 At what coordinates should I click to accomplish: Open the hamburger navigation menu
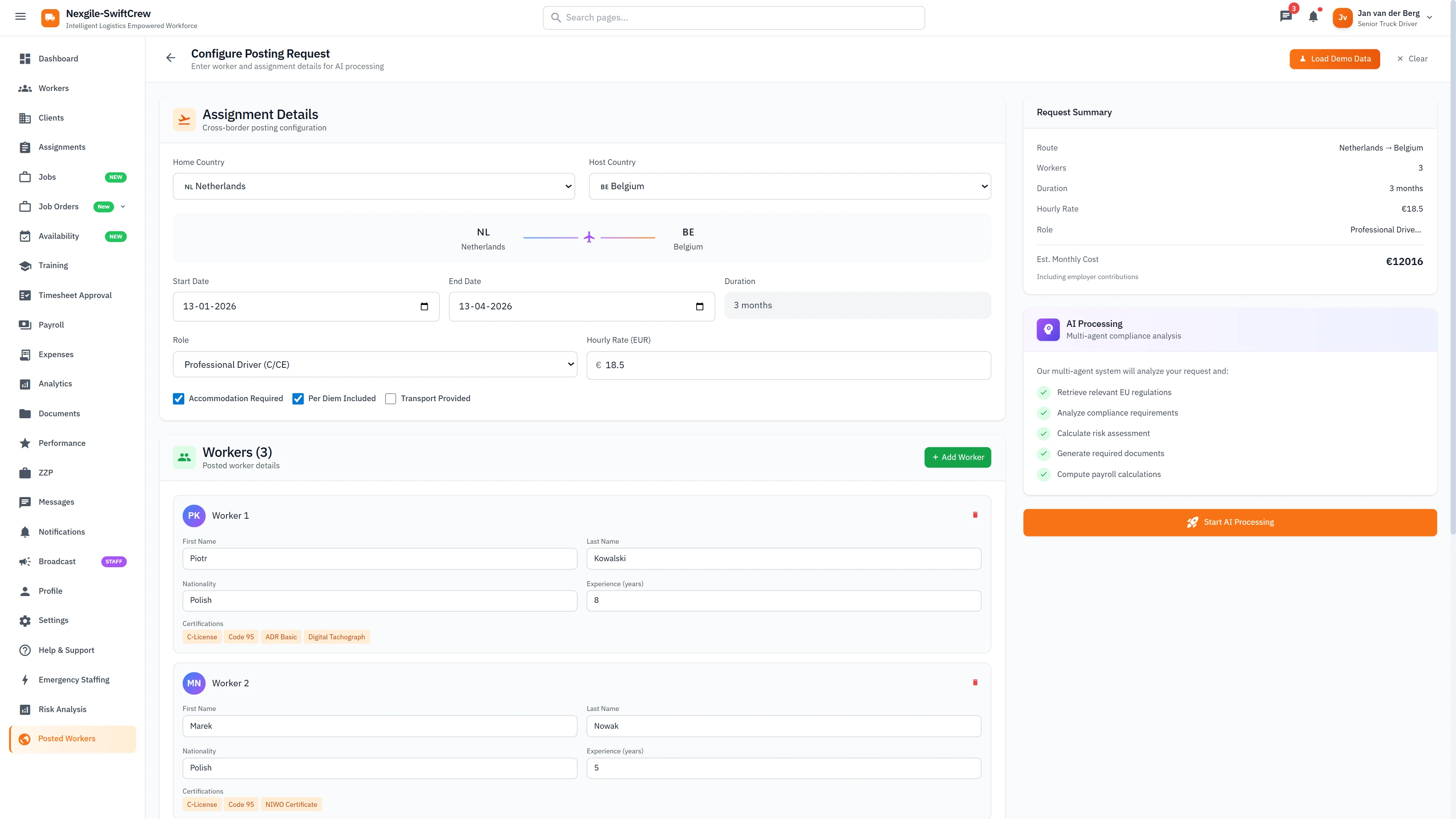tap(20, 16)
